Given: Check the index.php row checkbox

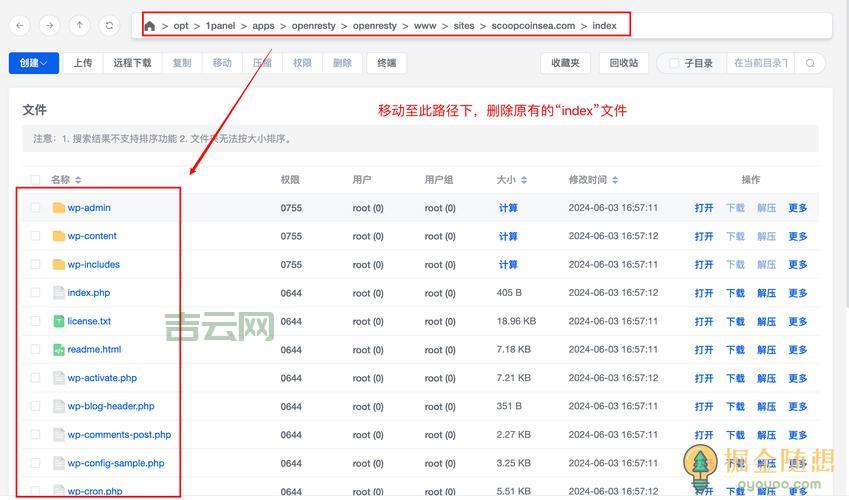Looking at the screenshot, I should 35,293.
